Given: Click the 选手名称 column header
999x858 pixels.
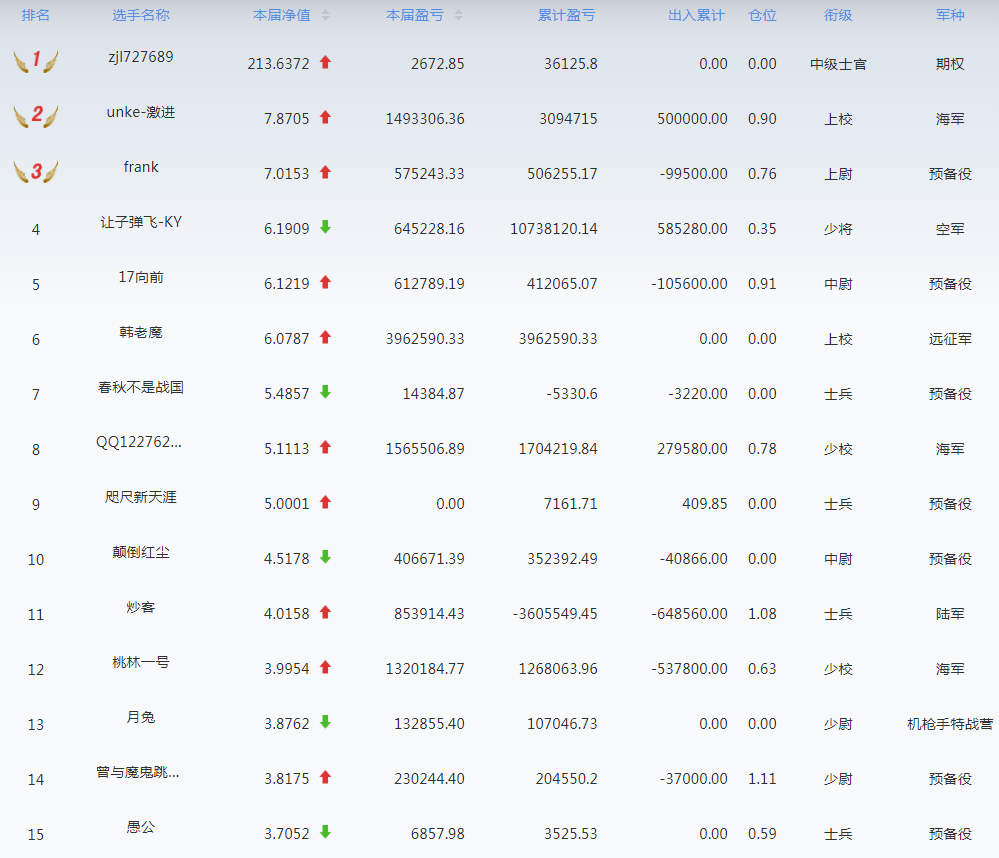Looking at the screenshot, I should [141, 15].
